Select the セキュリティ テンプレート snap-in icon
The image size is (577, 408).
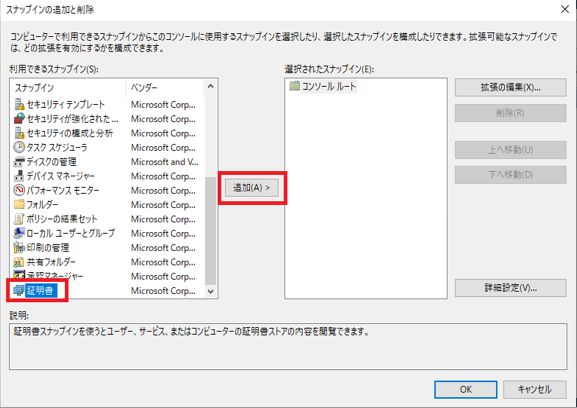tap(19, 104)
